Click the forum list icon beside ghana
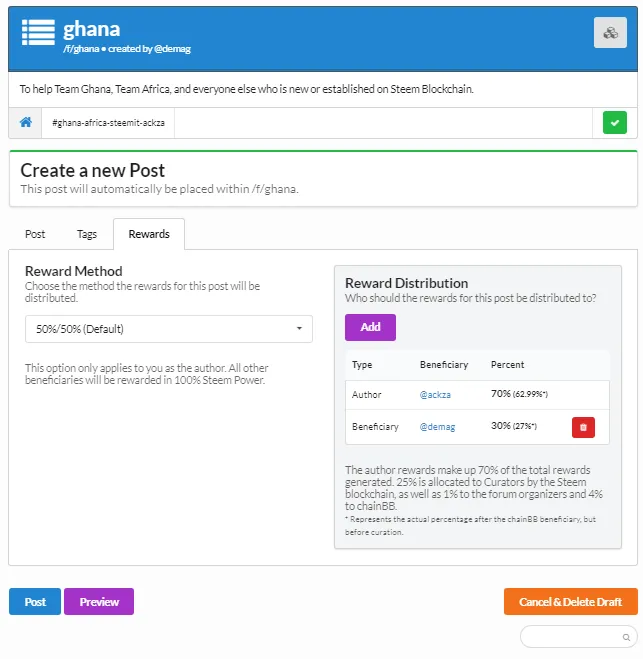This screenshot has height=659, width=643. (x=38, y=32)
